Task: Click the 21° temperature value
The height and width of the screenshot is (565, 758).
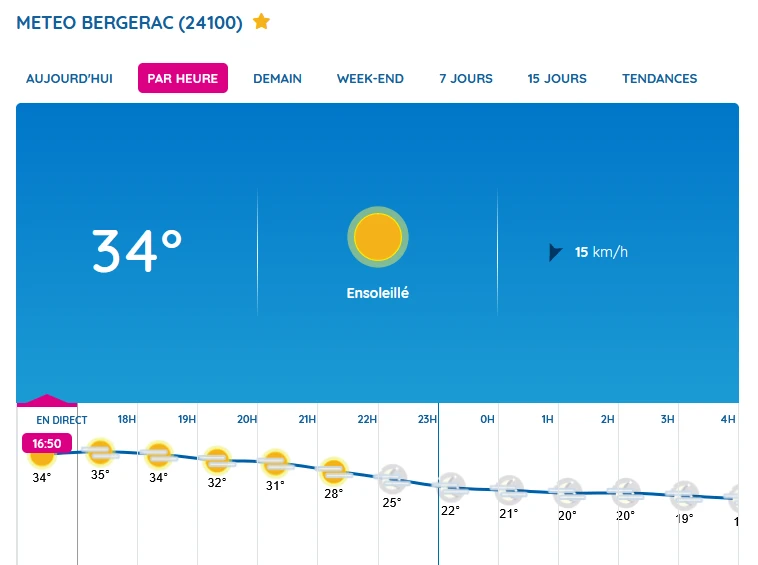Action: [509, 513]
